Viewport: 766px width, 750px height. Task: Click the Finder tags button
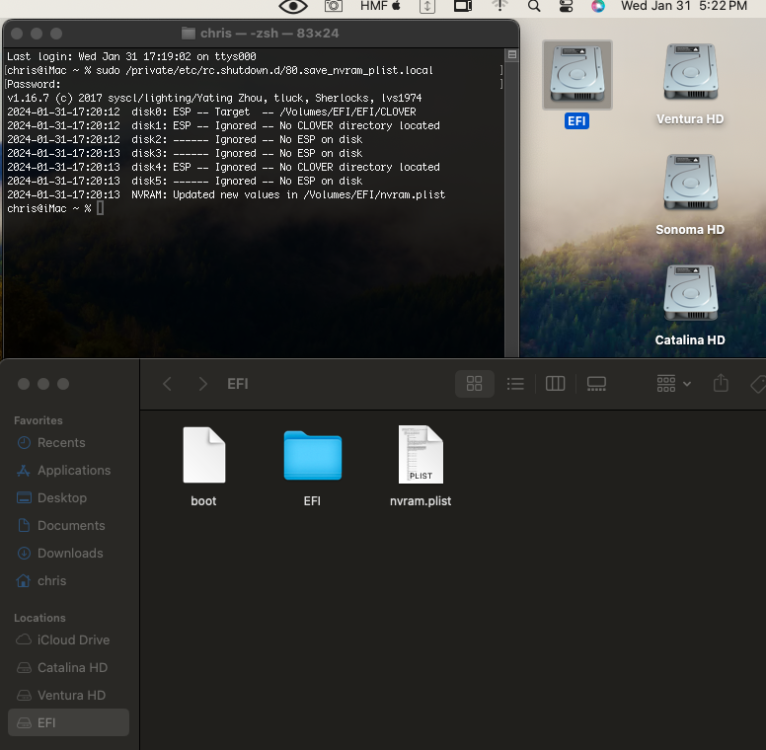[x=758, y=384]
